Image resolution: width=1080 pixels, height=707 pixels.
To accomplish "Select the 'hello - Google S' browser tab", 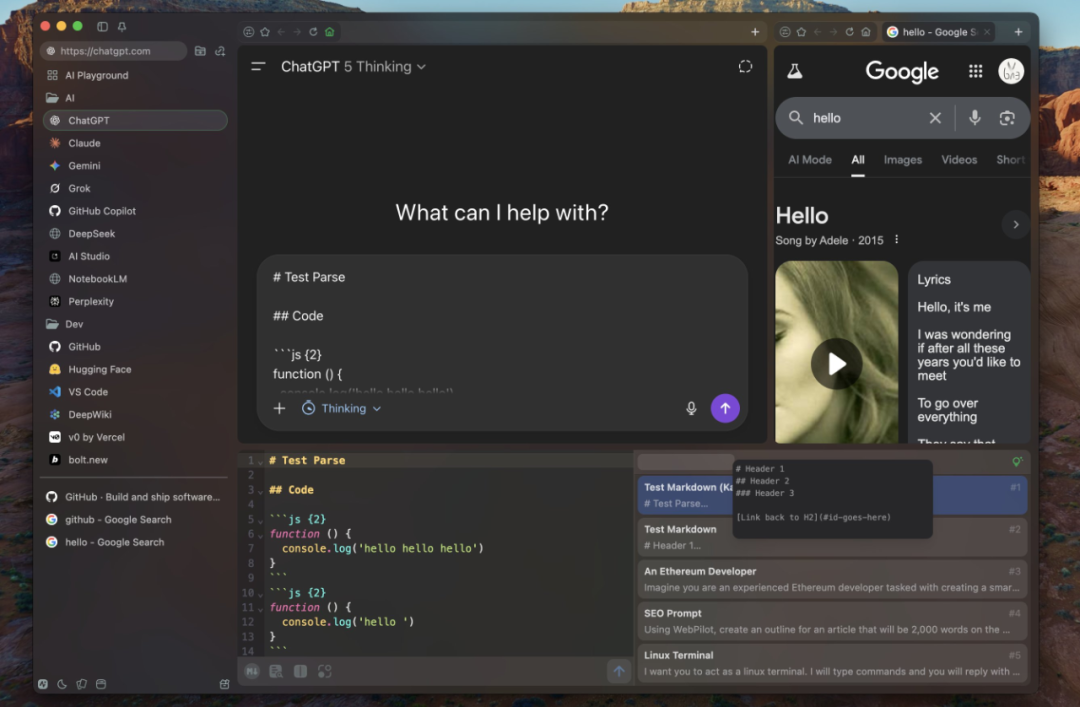I will (939, 32).
